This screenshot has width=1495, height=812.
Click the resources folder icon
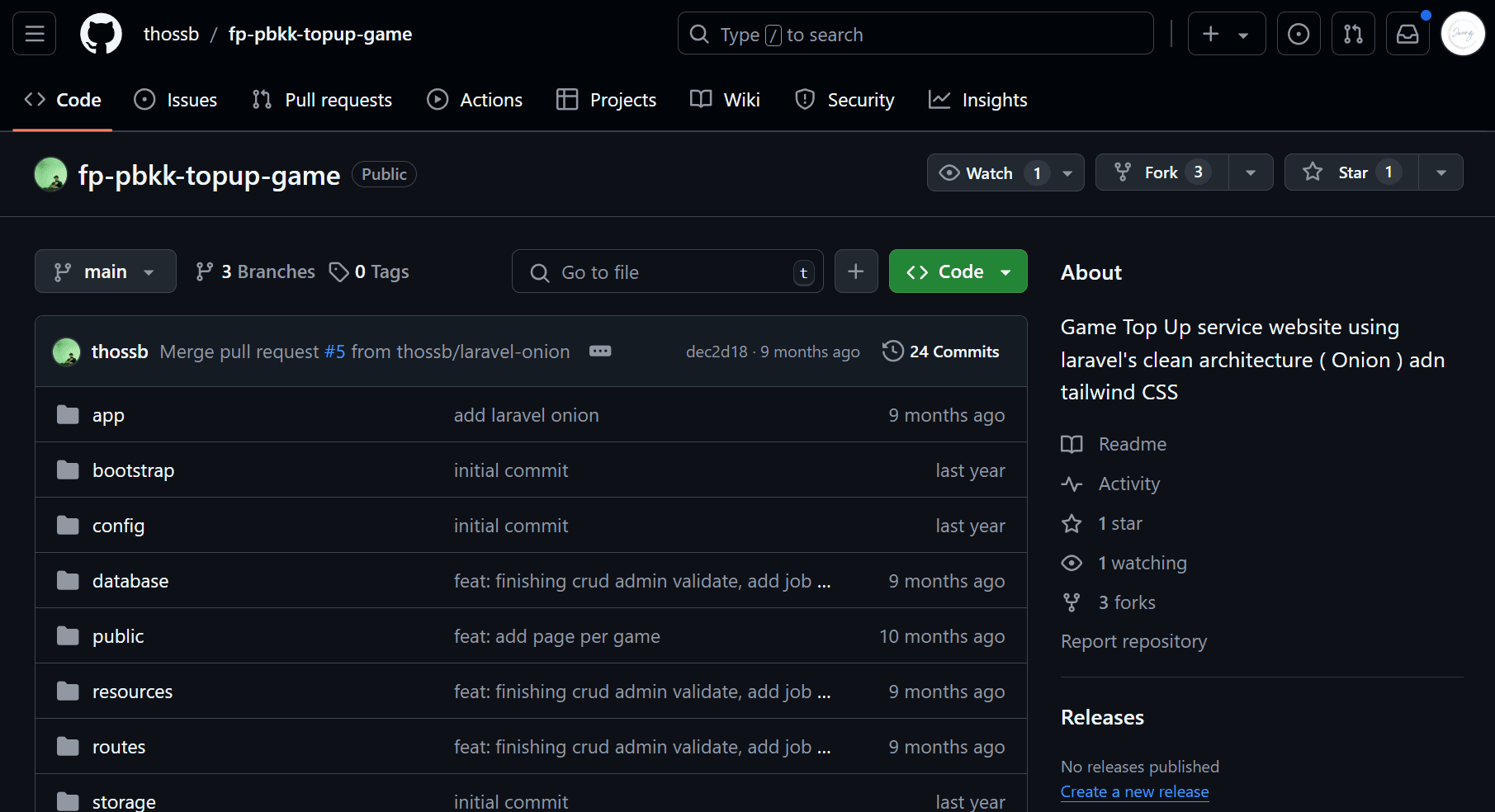(68, 691)
